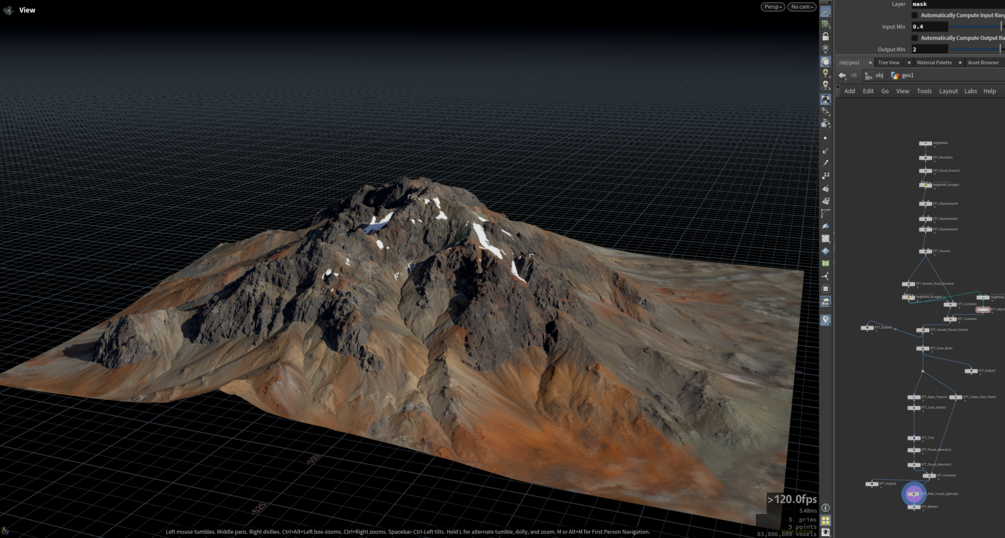
Task: Open the Labs menu in network editor
Action: tap(970, 91)
